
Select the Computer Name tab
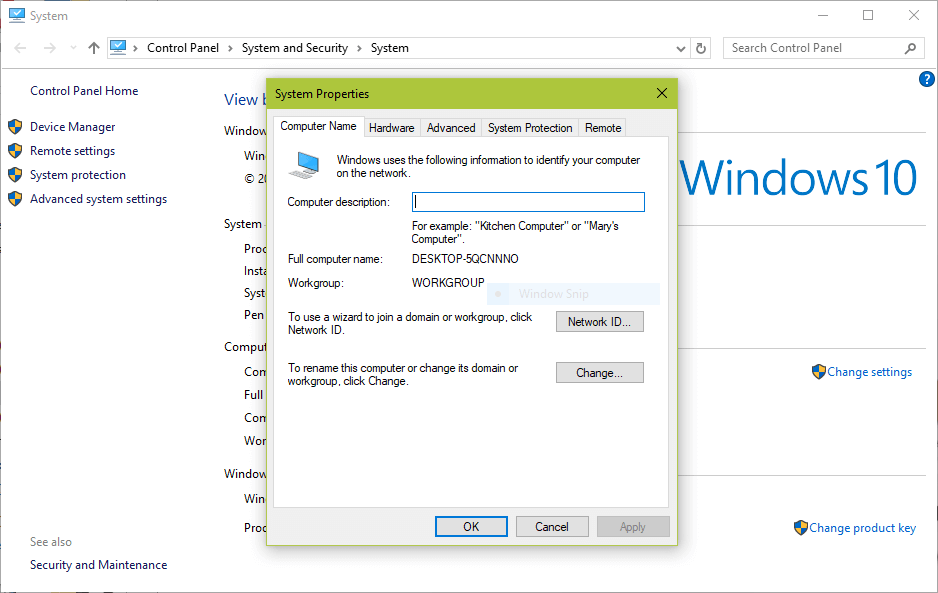318,126
